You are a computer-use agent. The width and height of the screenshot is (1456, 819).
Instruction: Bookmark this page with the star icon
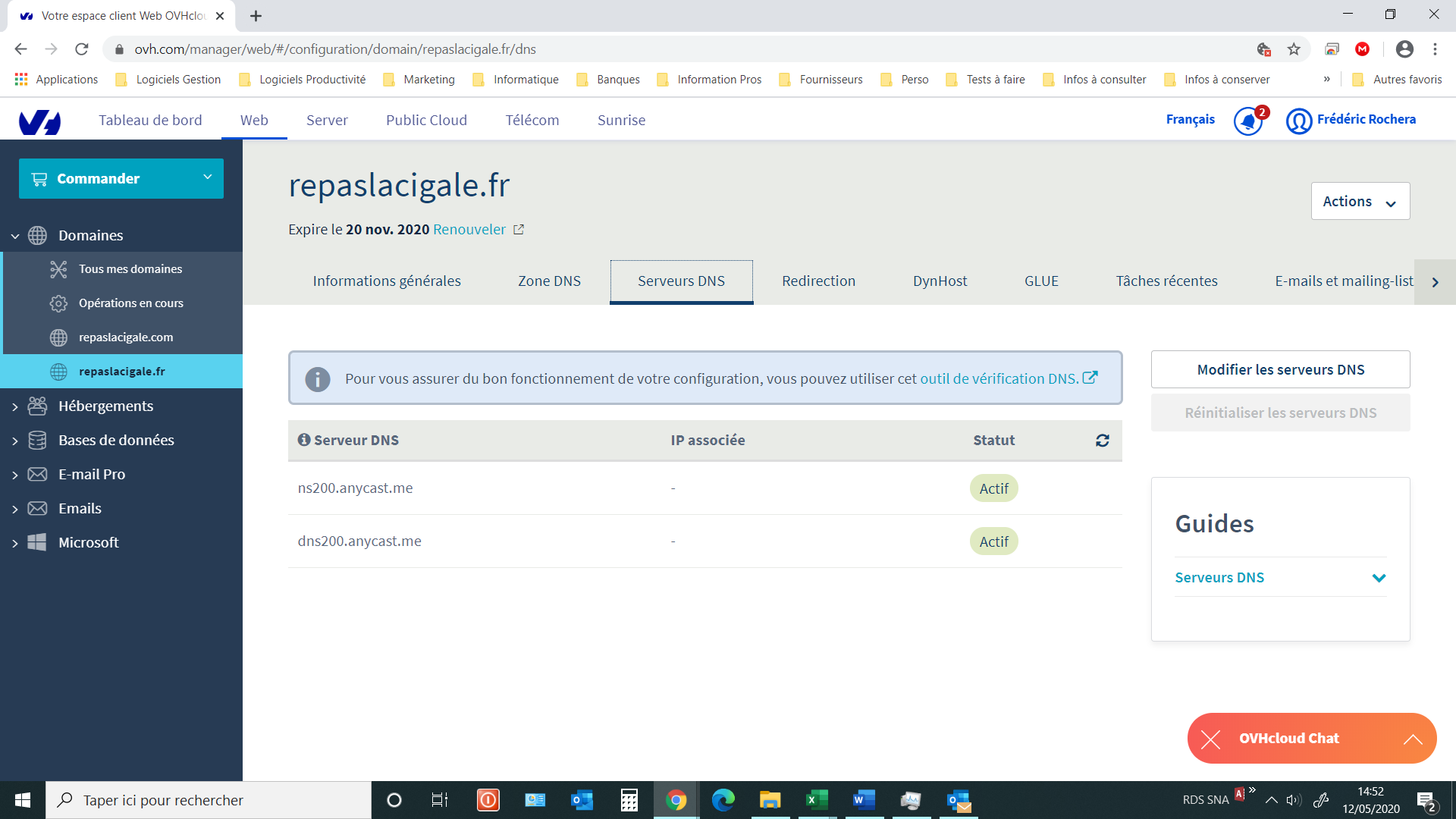pos(1294,49)
